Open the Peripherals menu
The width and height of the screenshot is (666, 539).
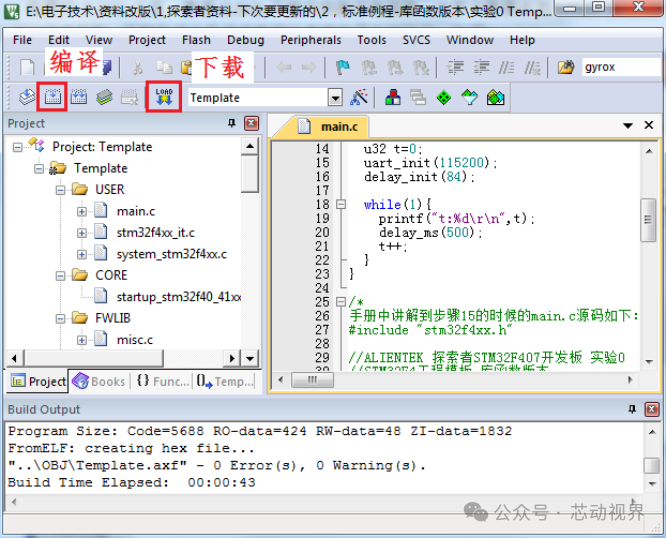tap(310, 40)
